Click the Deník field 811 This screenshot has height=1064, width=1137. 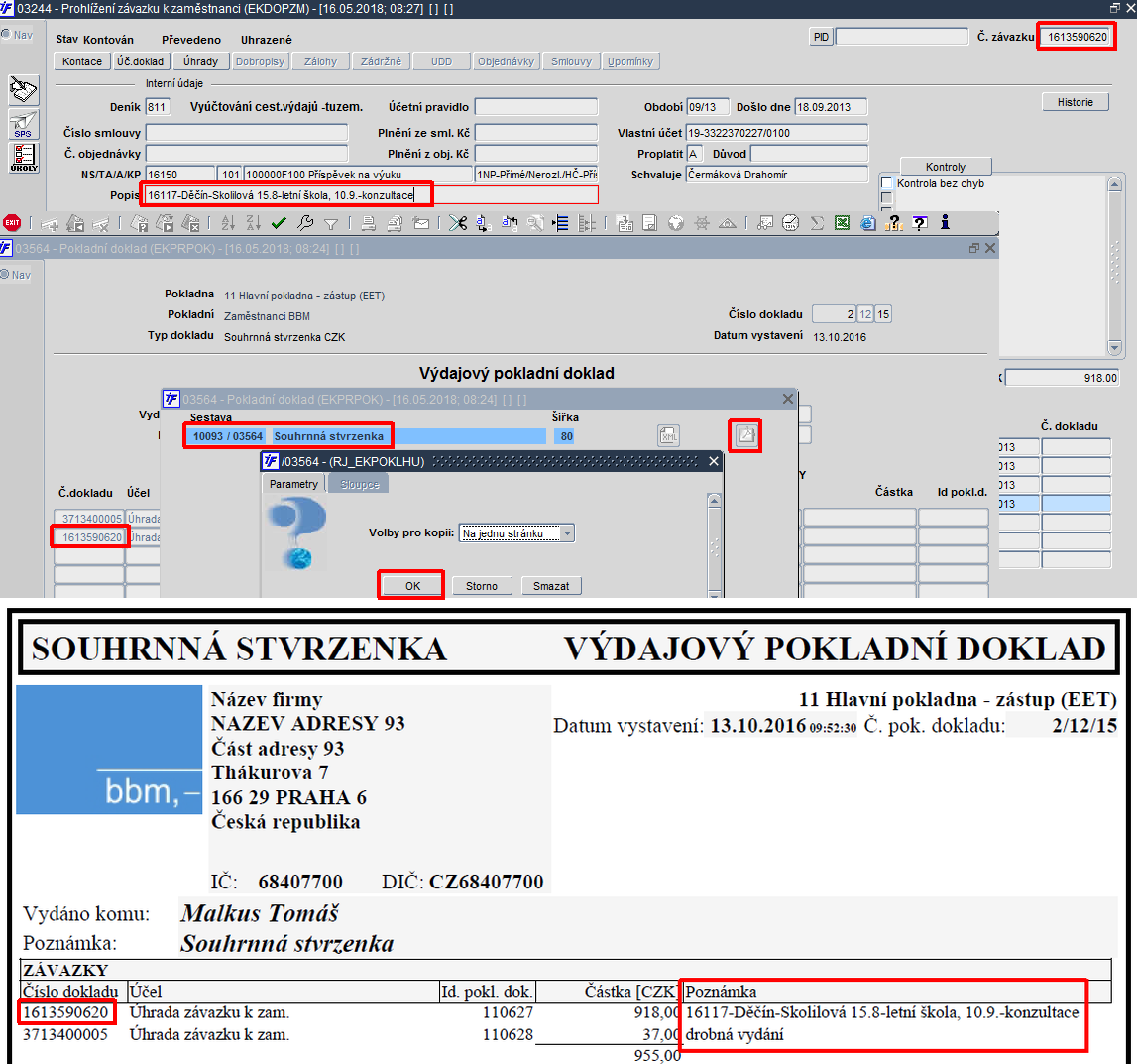tap(158, 107)
